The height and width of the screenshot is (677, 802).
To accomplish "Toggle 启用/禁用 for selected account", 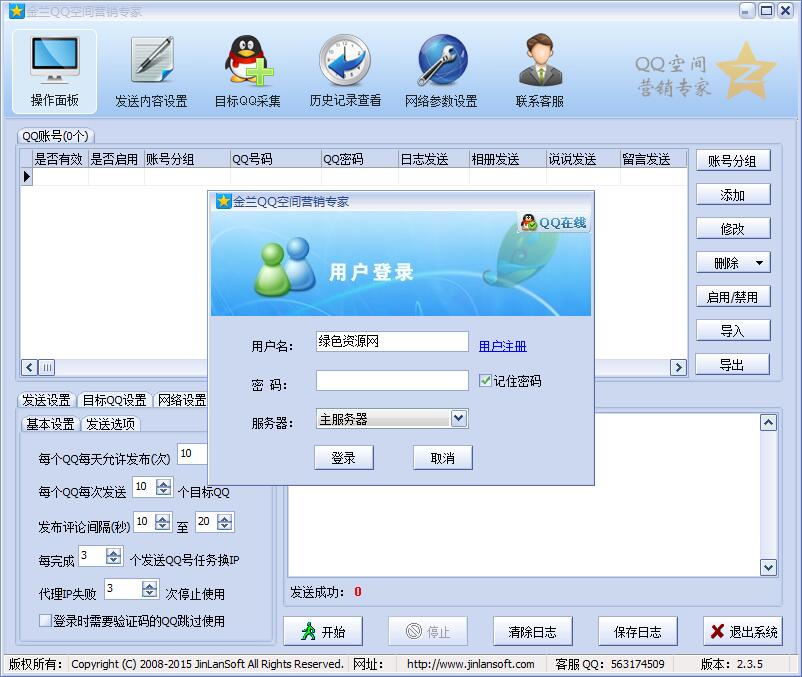I will 732,296.
